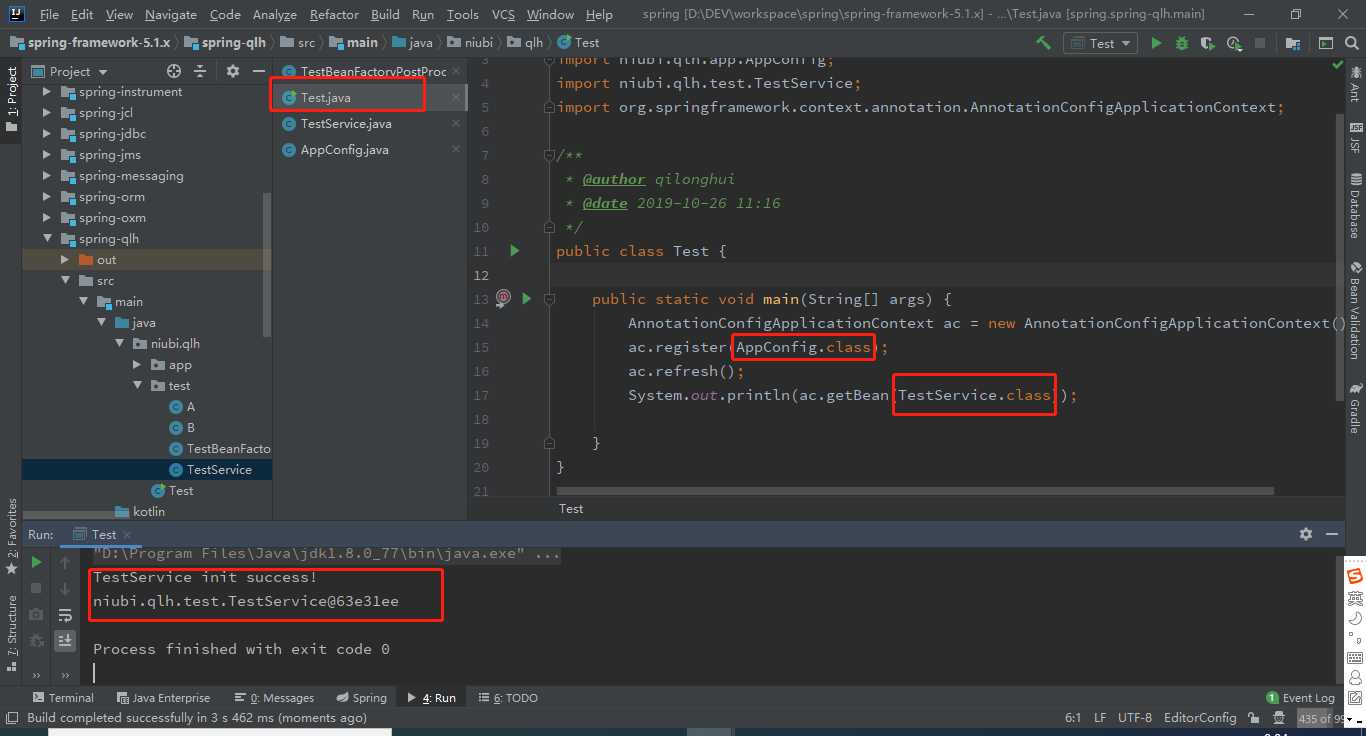Open the Gradle tool window
This screenshot has width=1366, height=736.
click(1356, 408)
